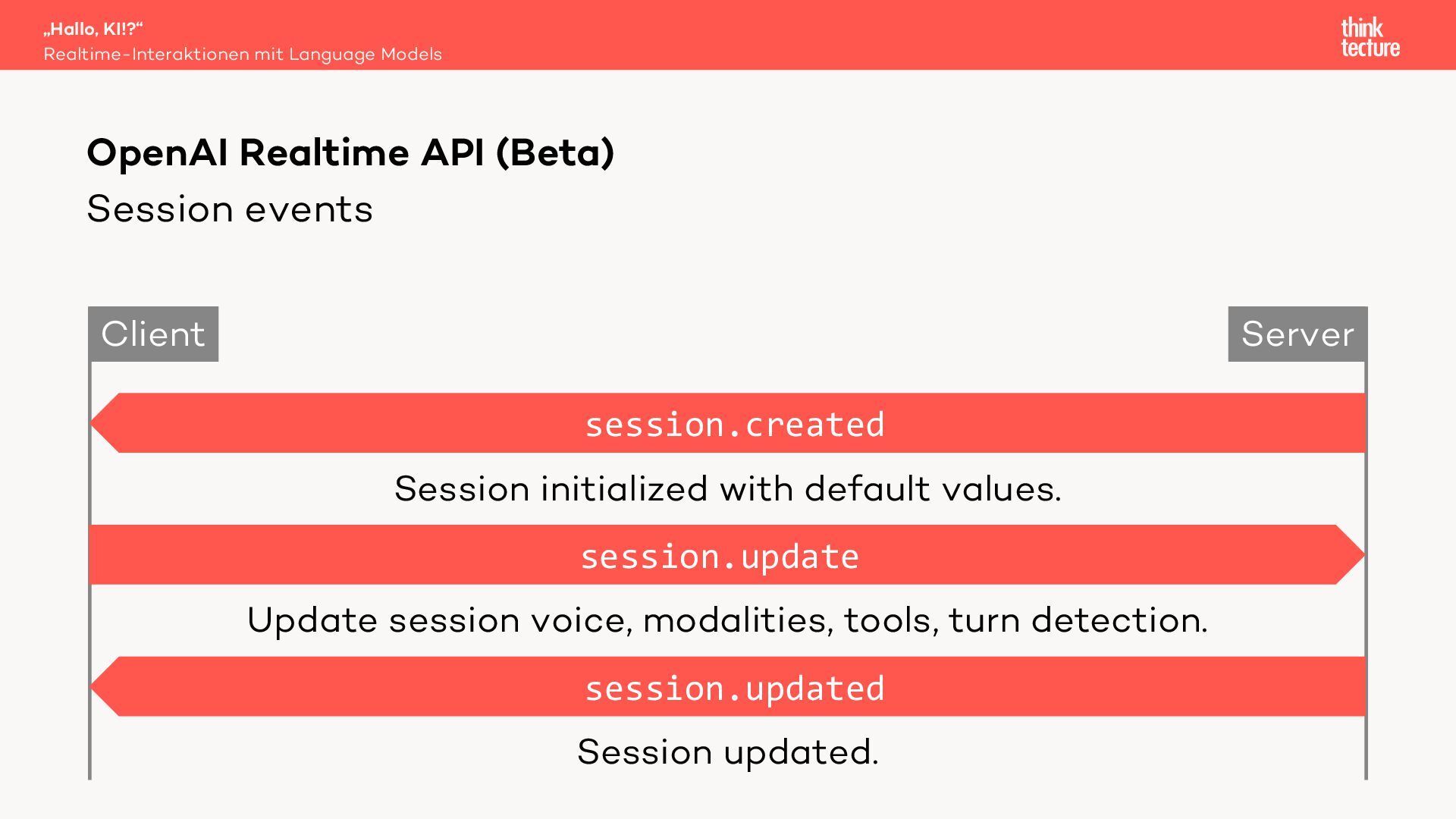Screen dimensions: 1456x819
Task: Click "Session initialized with default values." text
Action: pos(727,488)
